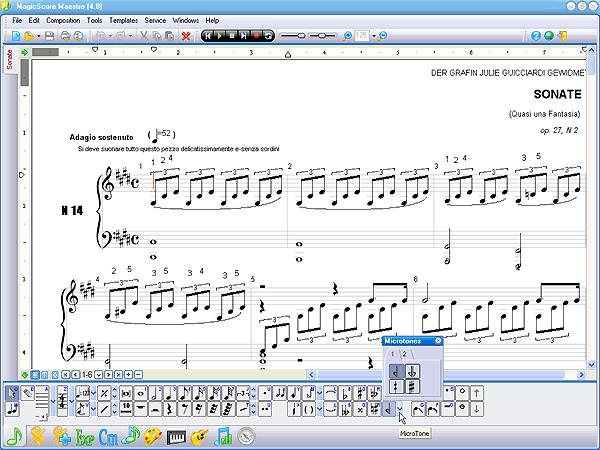Open the Edit menu
This screenshot has width=600, height=450.
pos(34,20)
